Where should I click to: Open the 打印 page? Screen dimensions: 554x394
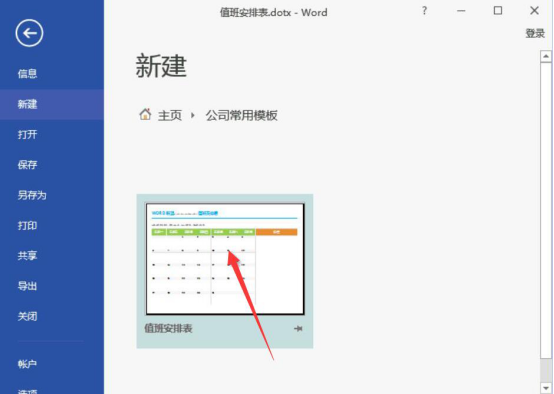pyautogui.click(x=28, y=225)
